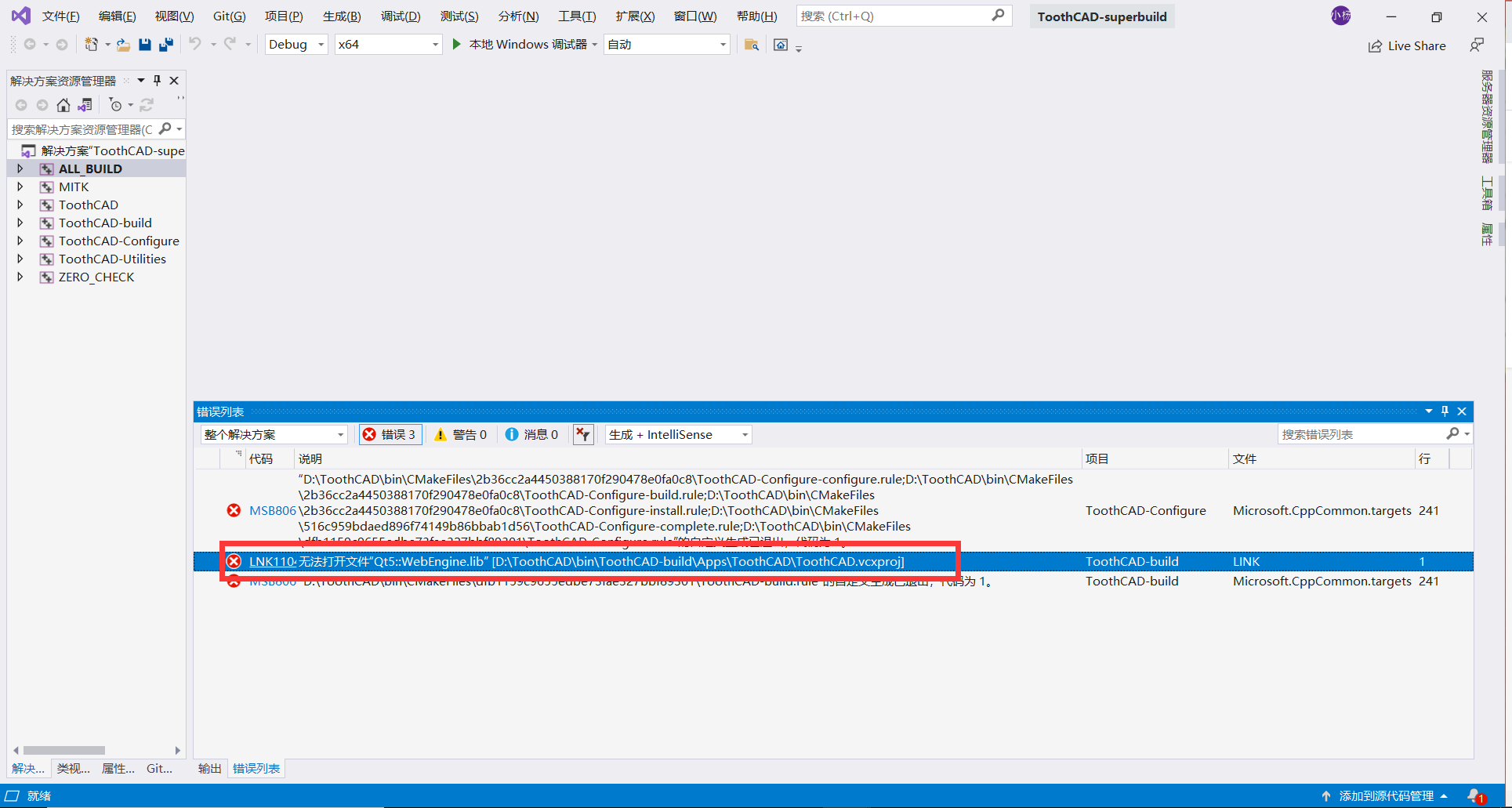
Task: Click the feedback person icon
Action: pos(1477,45)
